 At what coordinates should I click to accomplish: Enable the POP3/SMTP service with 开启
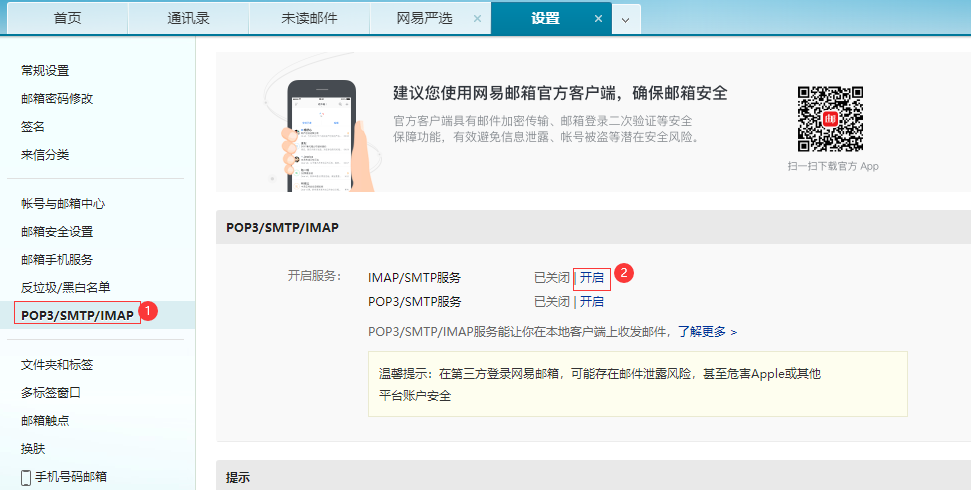(x=592, y=301)
